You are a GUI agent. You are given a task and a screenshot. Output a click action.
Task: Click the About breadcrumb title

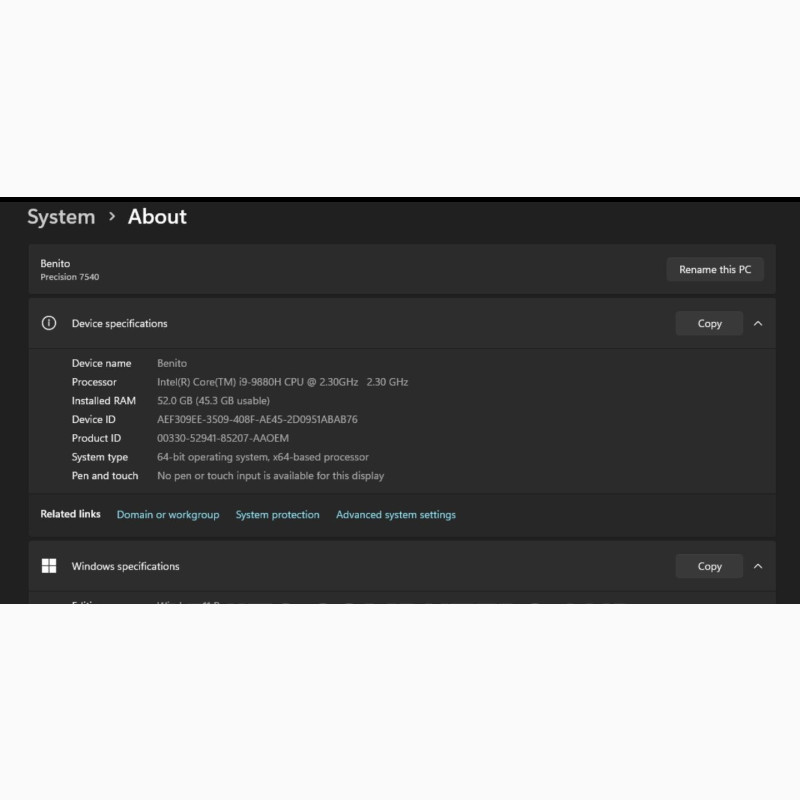157,217
